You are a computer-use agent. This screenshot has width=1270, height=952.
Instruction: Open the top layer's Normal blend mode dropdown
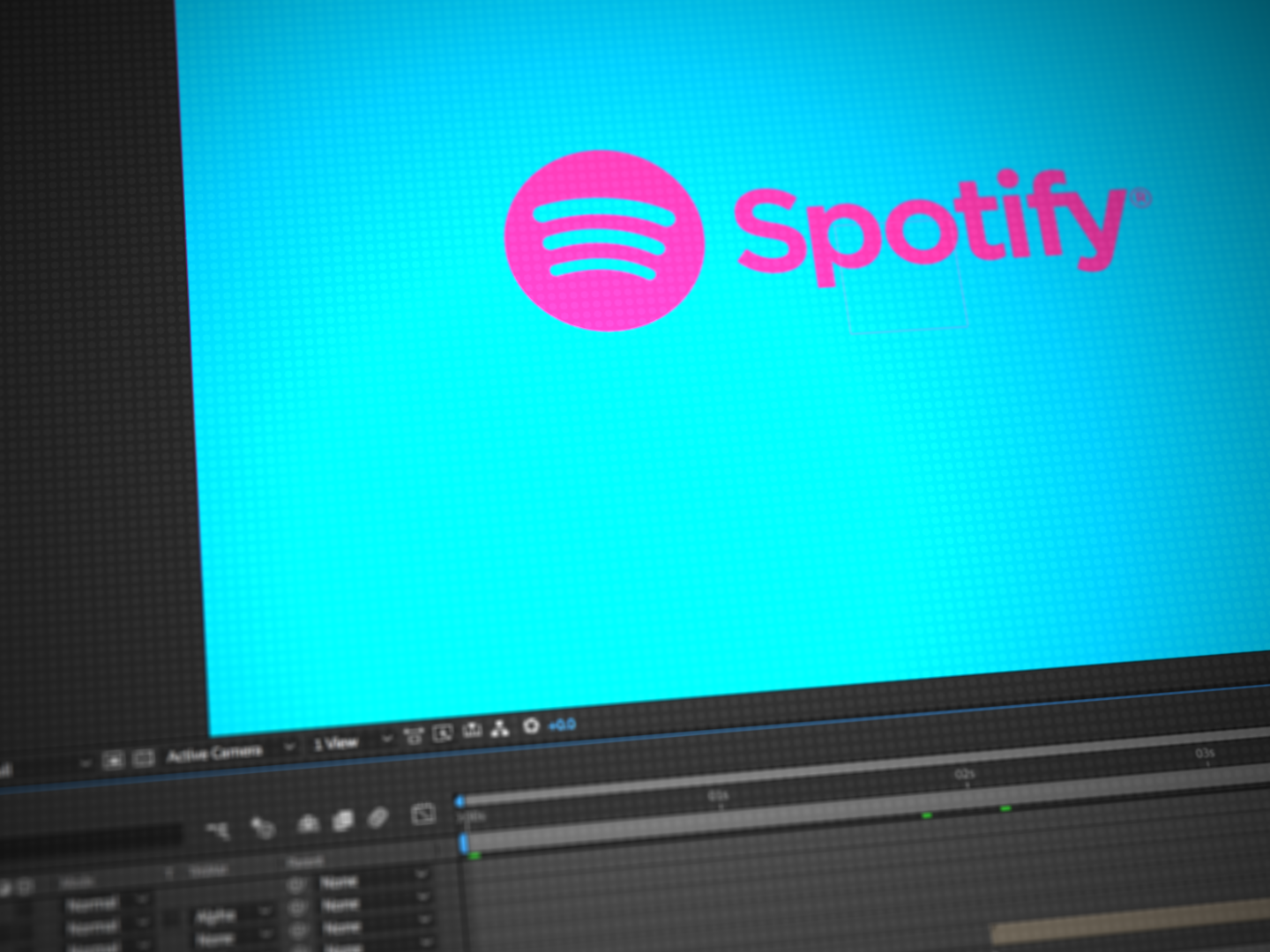coord(108,904)
